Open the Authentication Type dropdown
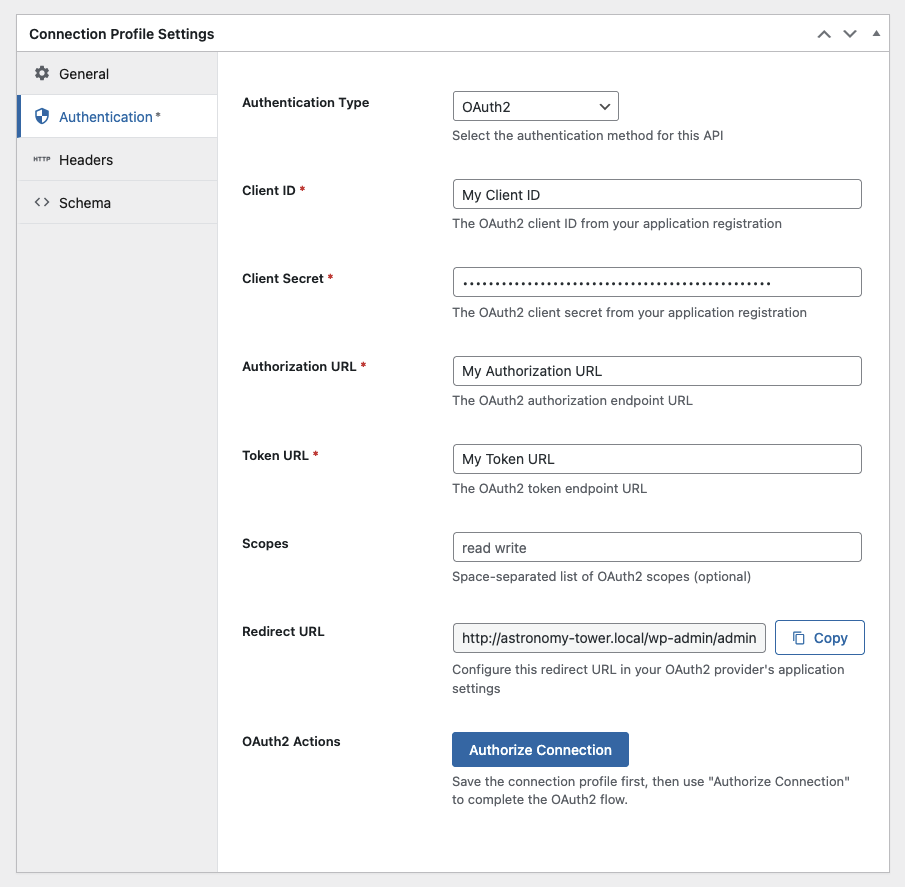 click(x=536, y=106)
